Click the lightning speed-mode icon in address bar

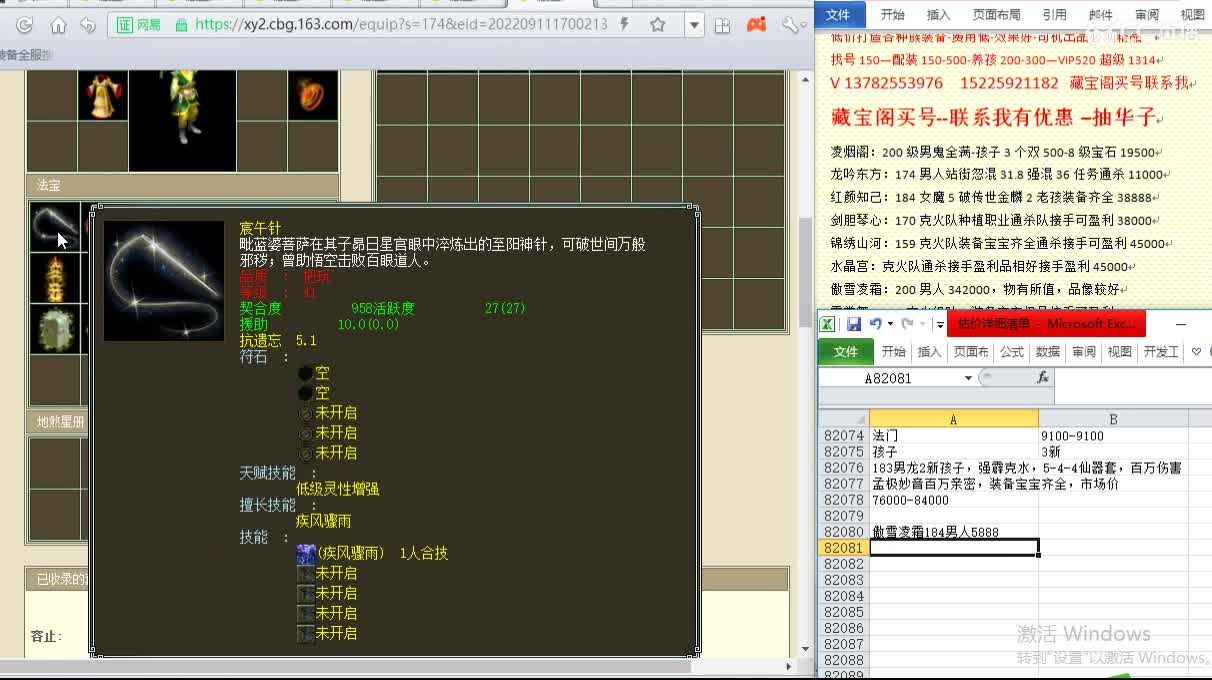(x=624, y=25)
